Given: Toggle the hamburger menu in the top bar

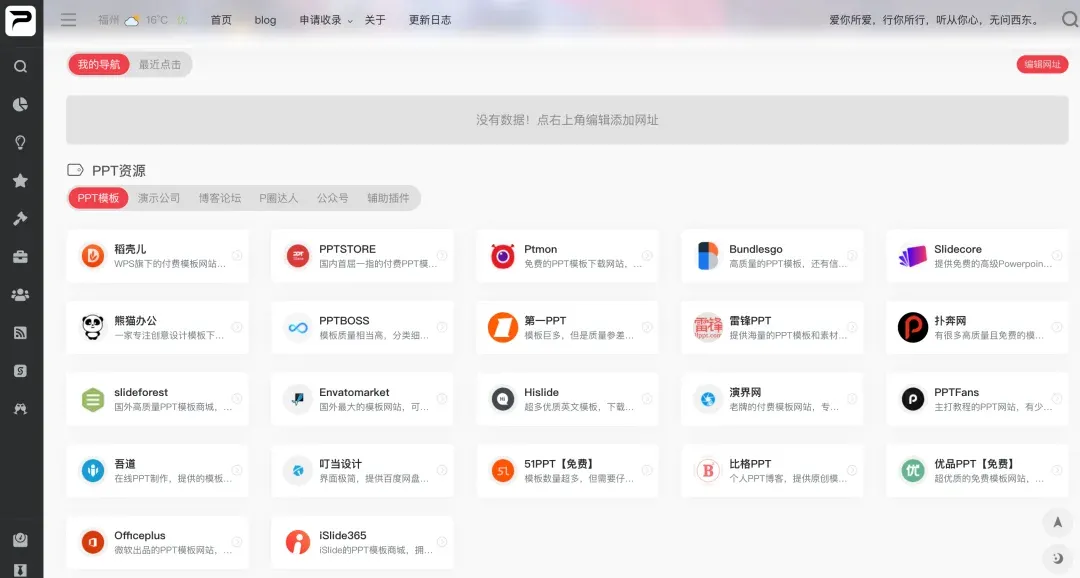Looking at the screenshot, I should tap(68, 20).
